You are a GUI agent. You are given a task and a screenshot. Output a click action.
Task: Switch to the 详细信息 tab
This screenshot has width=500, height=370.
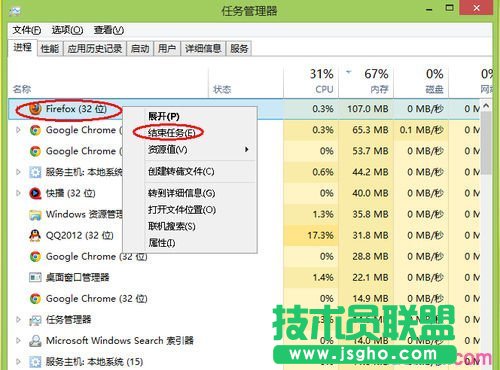[203, 49]
